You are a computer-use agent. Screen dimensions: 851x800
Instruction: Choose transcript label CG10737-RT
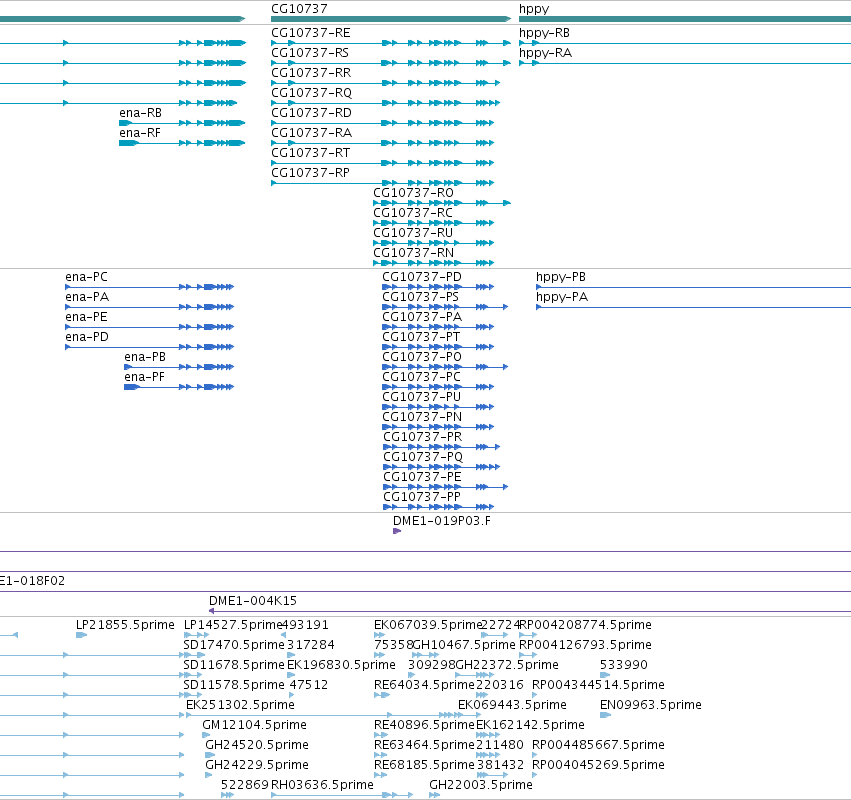[310, 153]
